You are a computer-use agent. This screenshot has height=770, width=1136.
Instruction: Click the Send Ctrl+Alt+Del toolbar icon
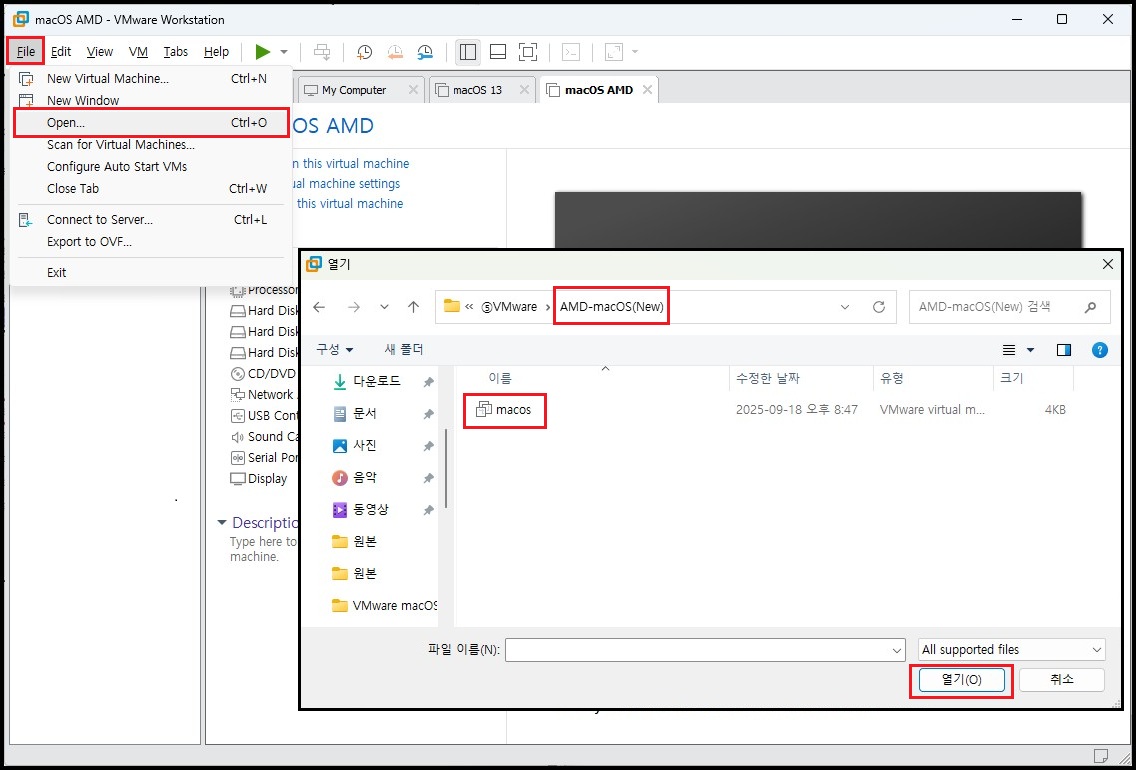[322, 51]
